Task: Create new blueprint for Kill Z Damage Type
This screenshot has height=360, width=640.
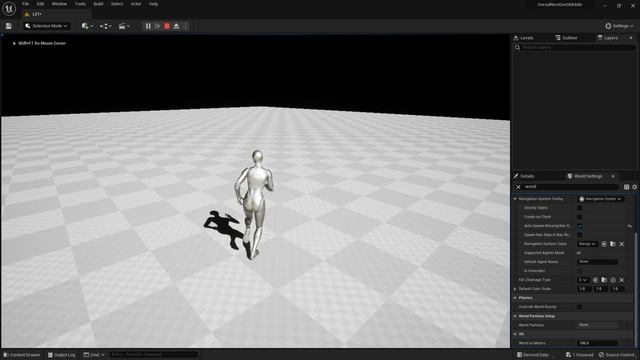Action: pos(613,280)
